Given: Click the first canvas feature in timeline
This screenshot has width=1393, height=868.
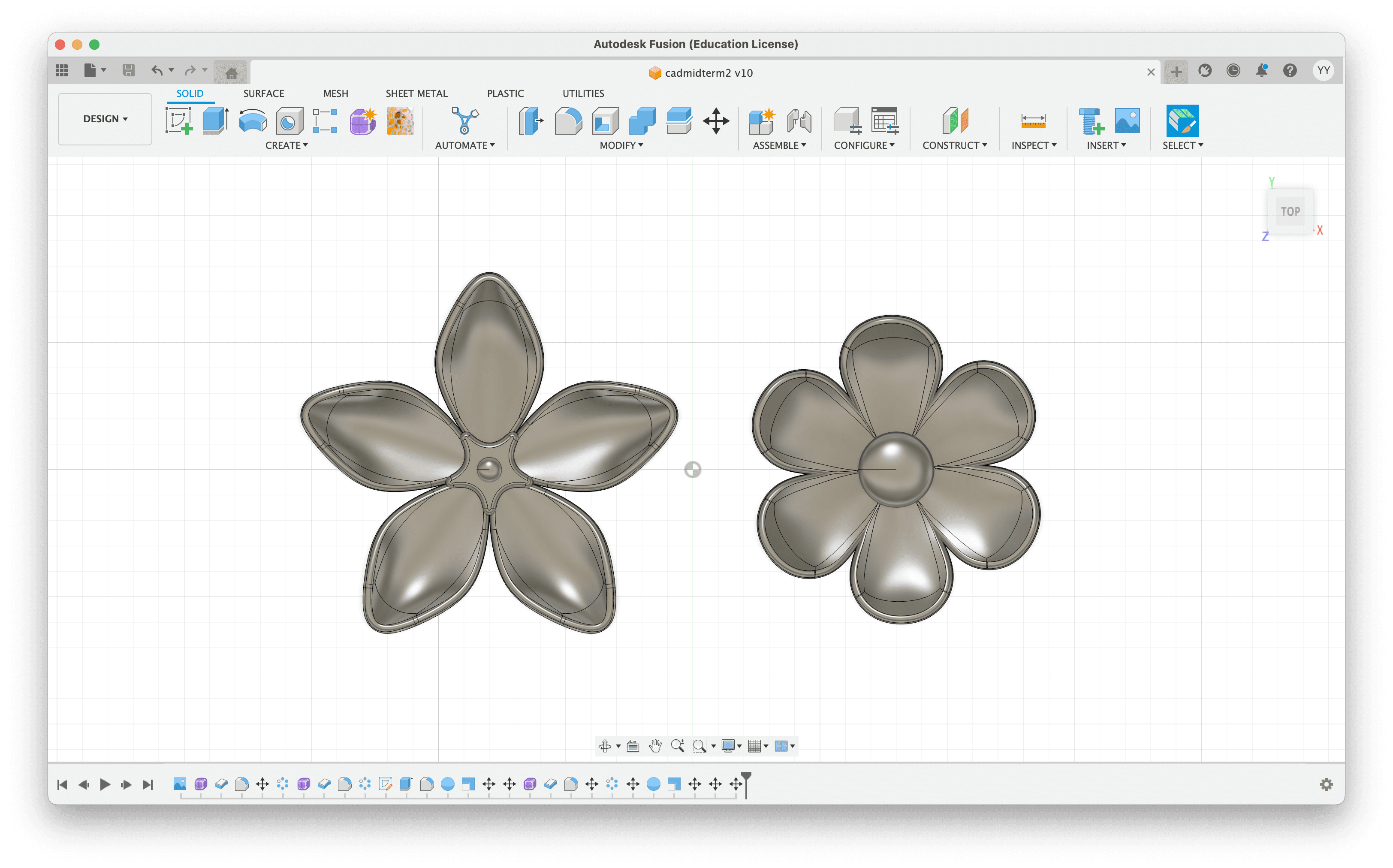Looking at the screenshot, I should tap(180, 784).
